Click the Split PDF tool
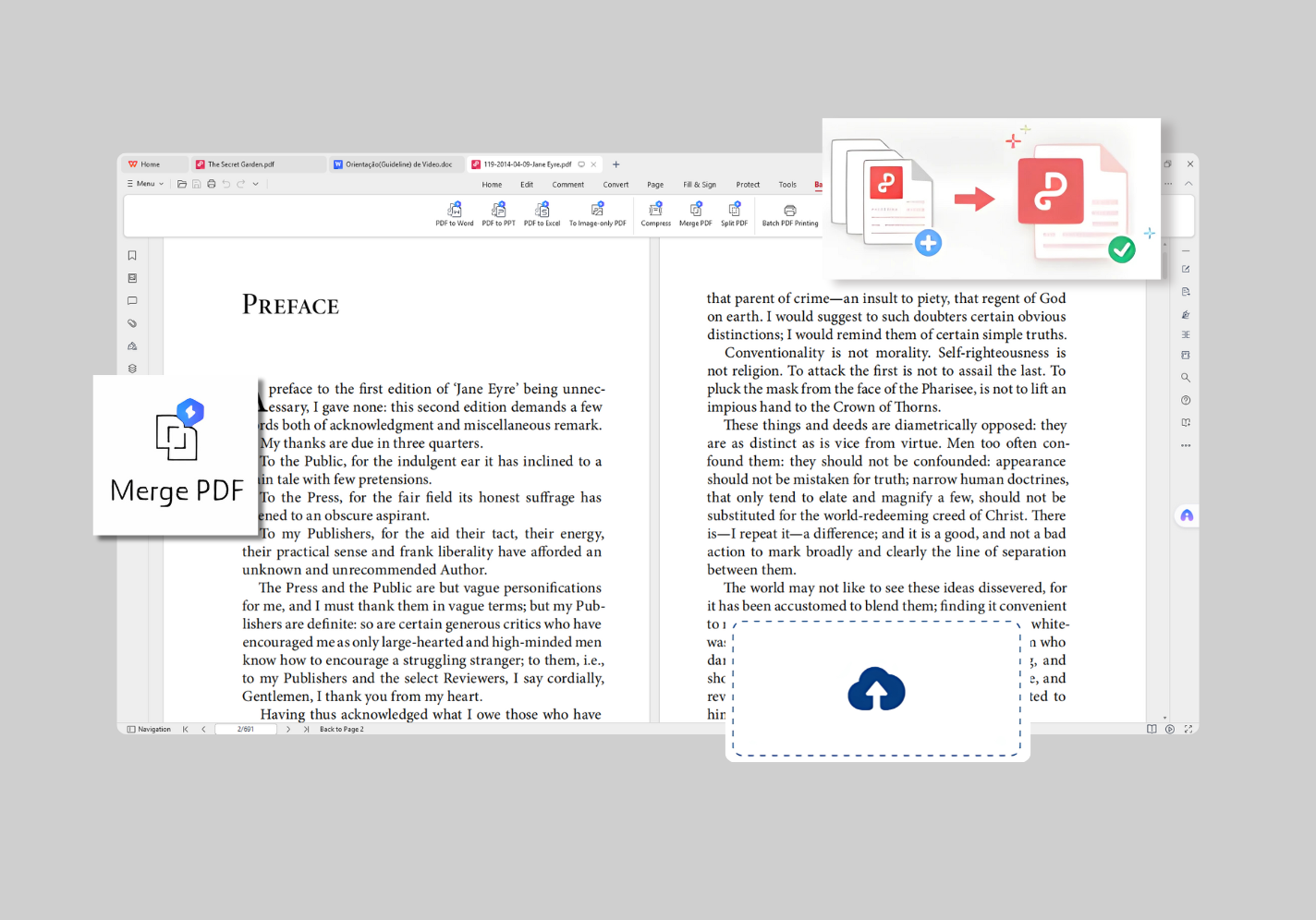1316x920 pixels. click(734, 214)
